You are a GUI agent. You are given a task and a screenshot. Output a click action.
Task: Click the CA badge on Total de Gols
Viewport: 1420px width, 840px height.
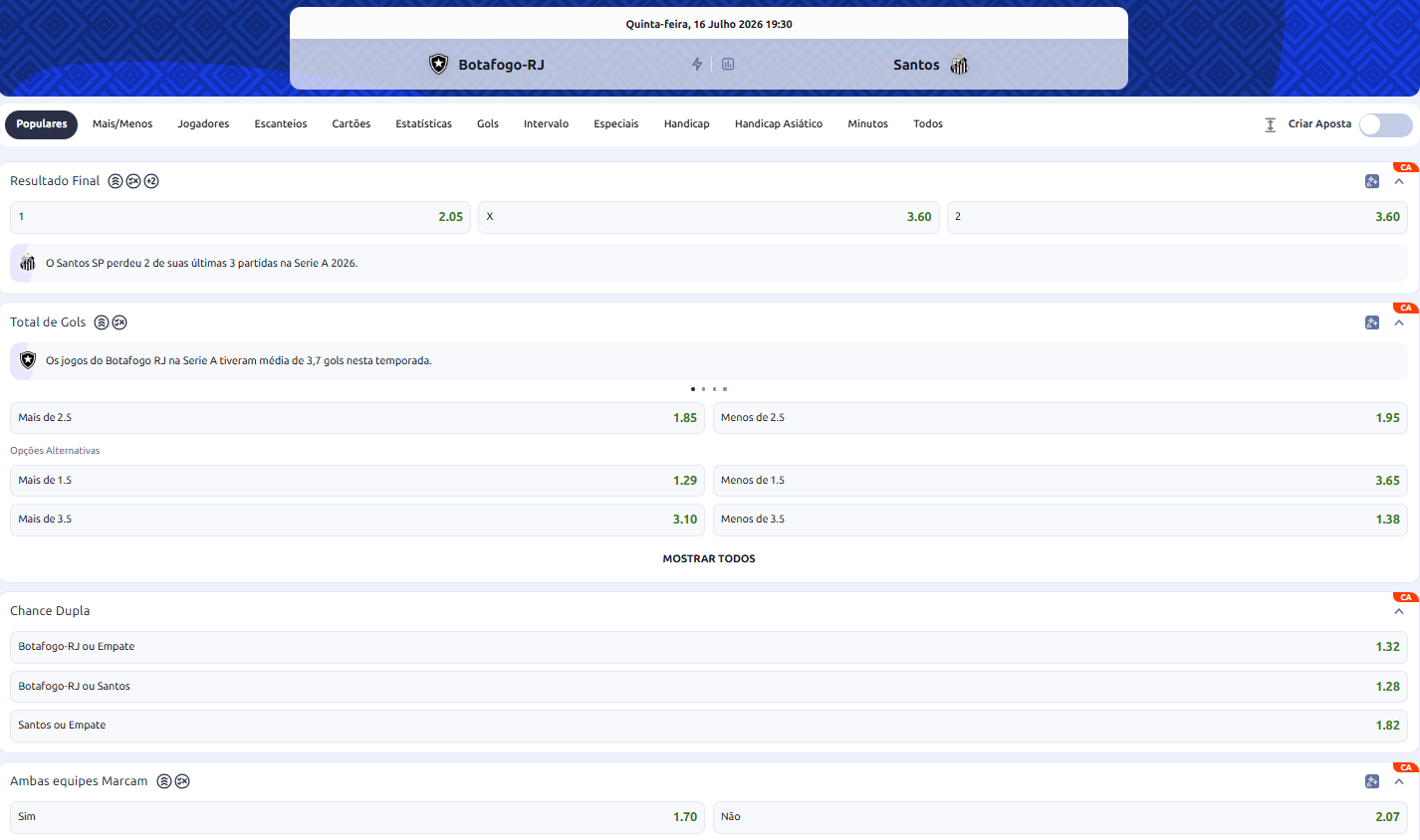pos(1406,308)
